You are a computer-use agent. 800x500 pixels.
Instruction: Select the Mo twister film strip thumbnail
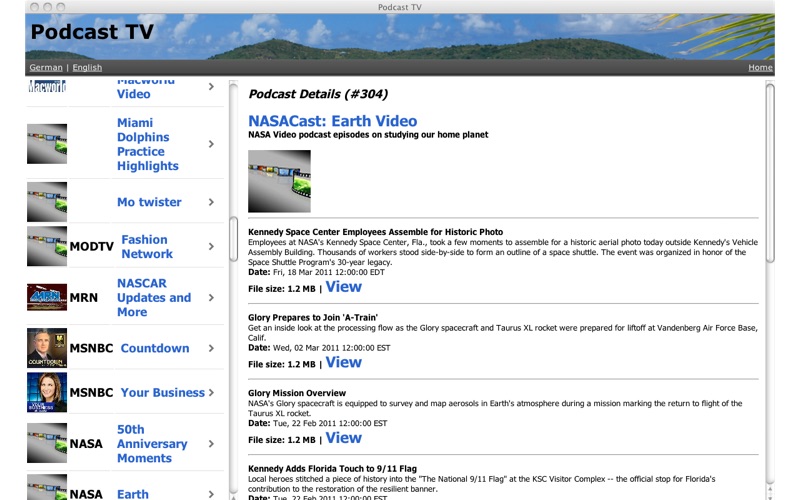pos(47,202)
